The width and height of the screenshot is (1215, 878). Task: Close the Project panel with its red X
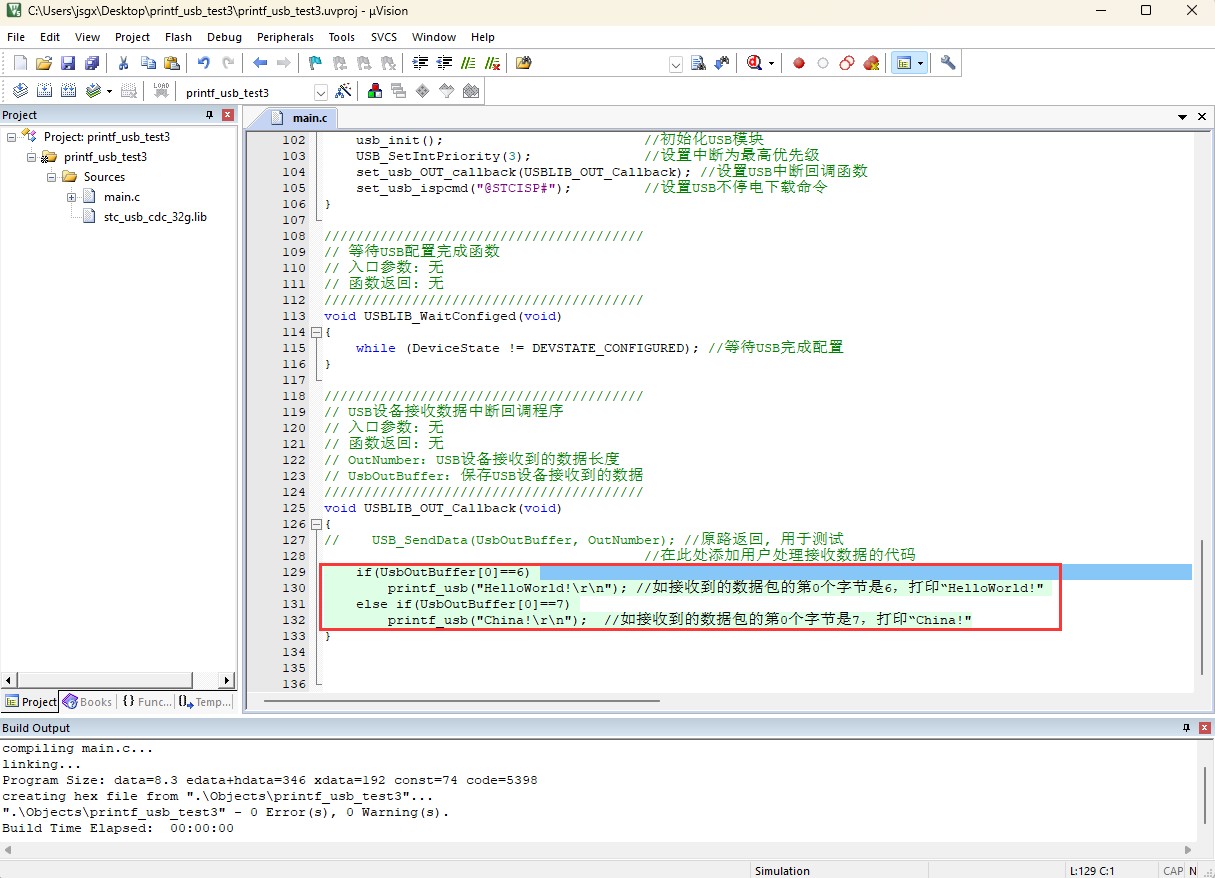point(227,115)
